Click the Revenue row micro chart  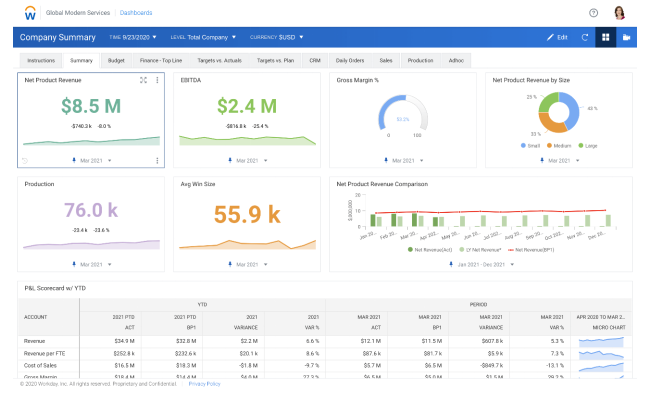[601, 341]
